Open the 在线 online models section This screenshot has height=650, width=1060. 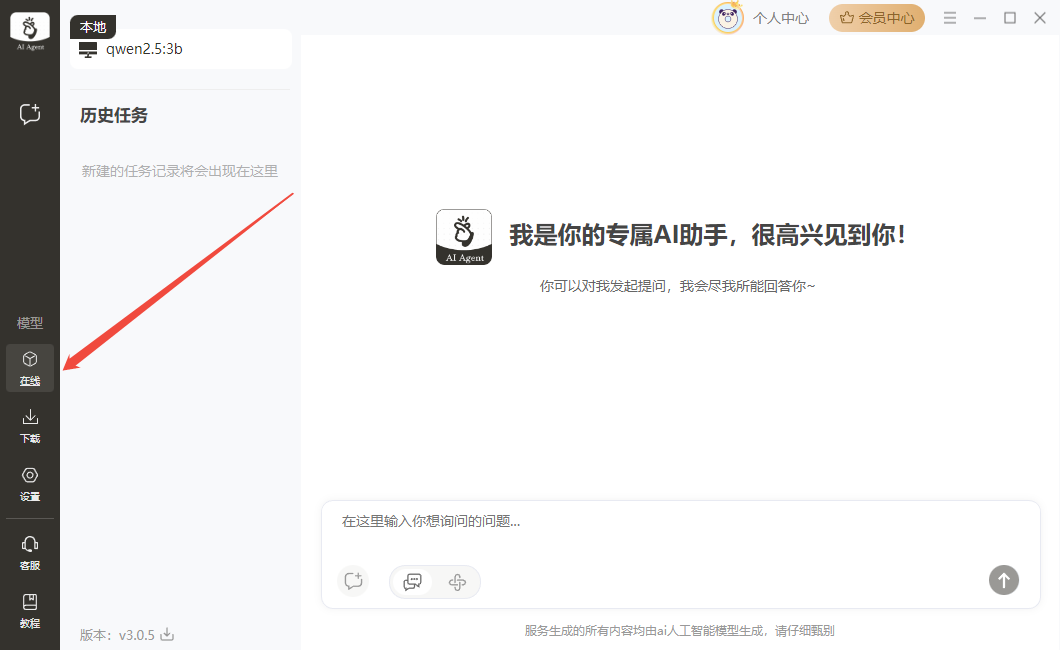click(x=30, y=367)
